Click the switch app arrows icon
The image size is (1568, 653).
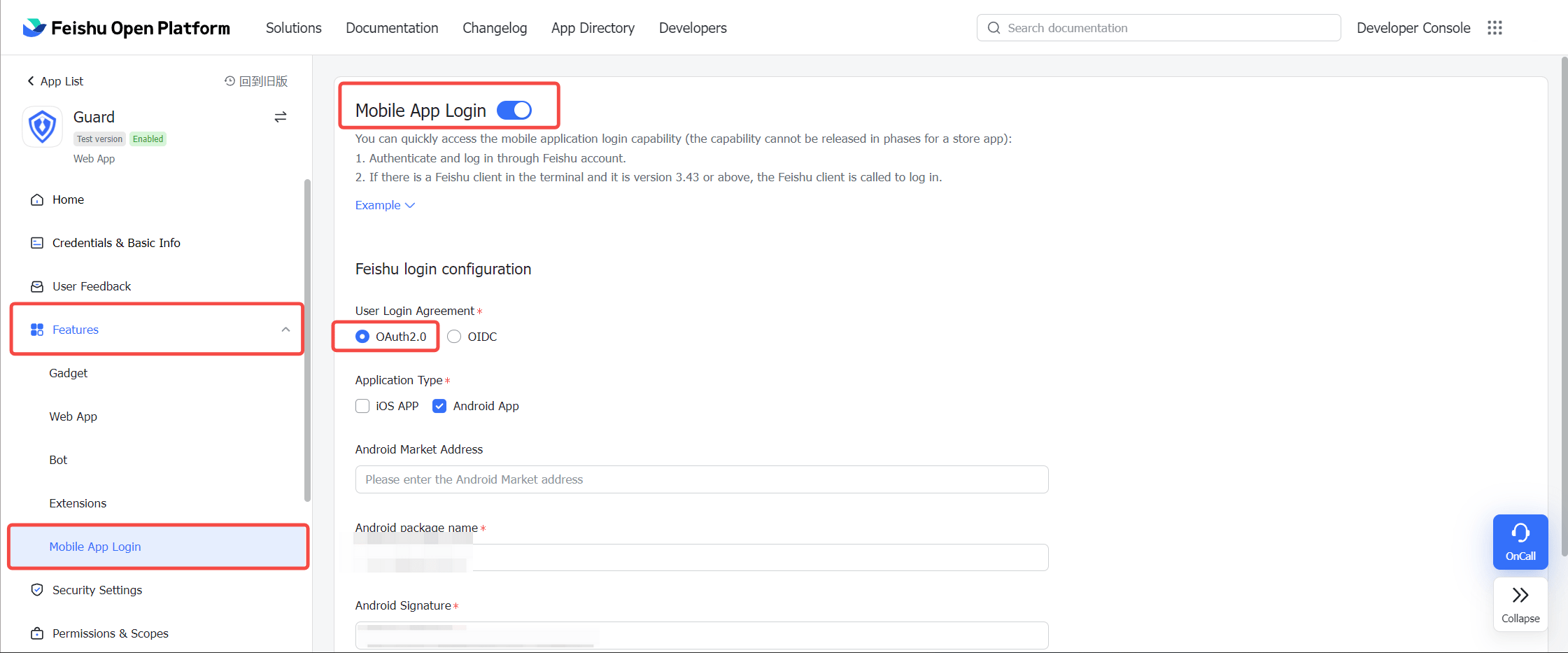[281, 117]
